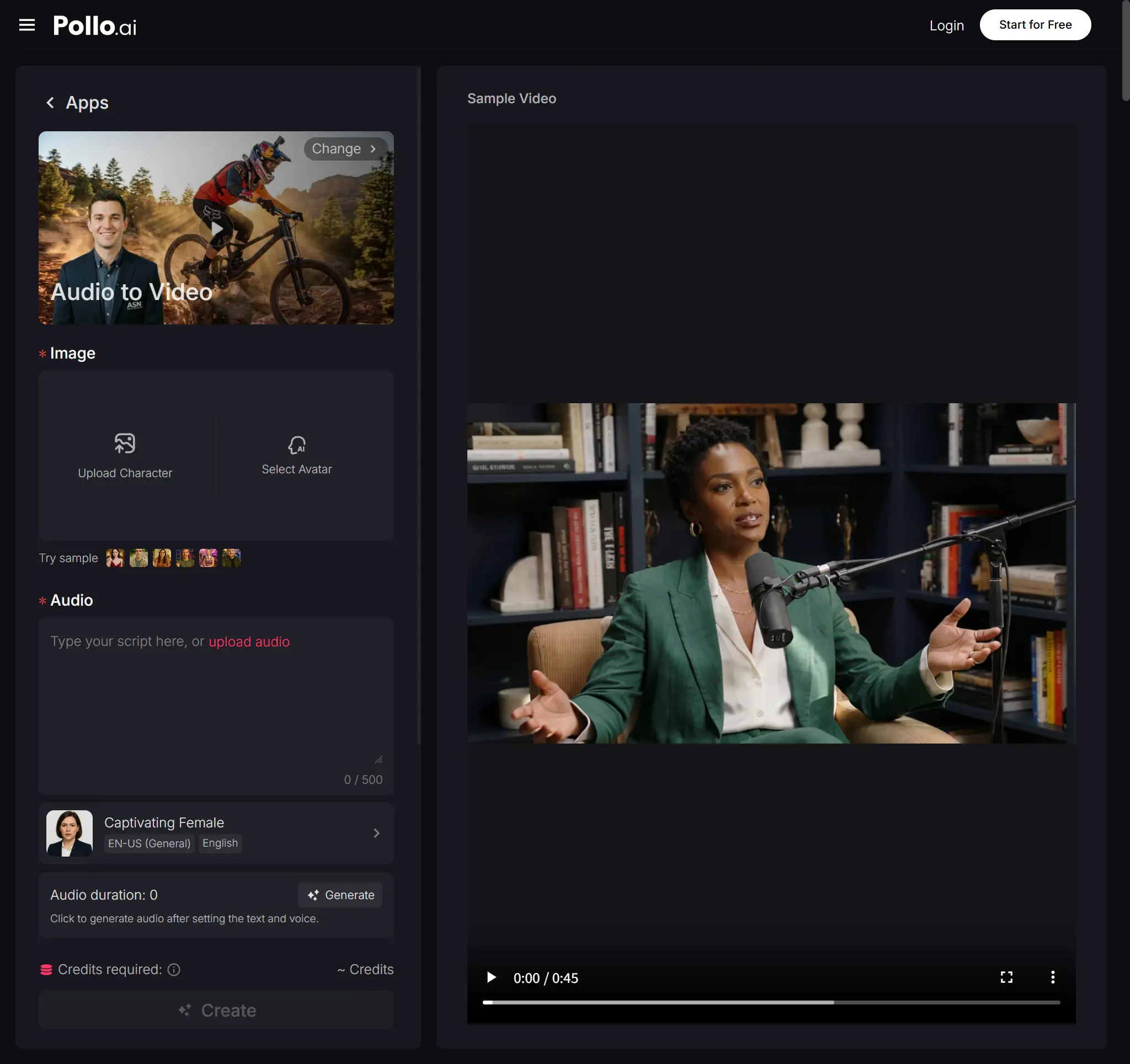Pick the first Try sample thumbnail

pyautogui.click(x=115, y=558)
